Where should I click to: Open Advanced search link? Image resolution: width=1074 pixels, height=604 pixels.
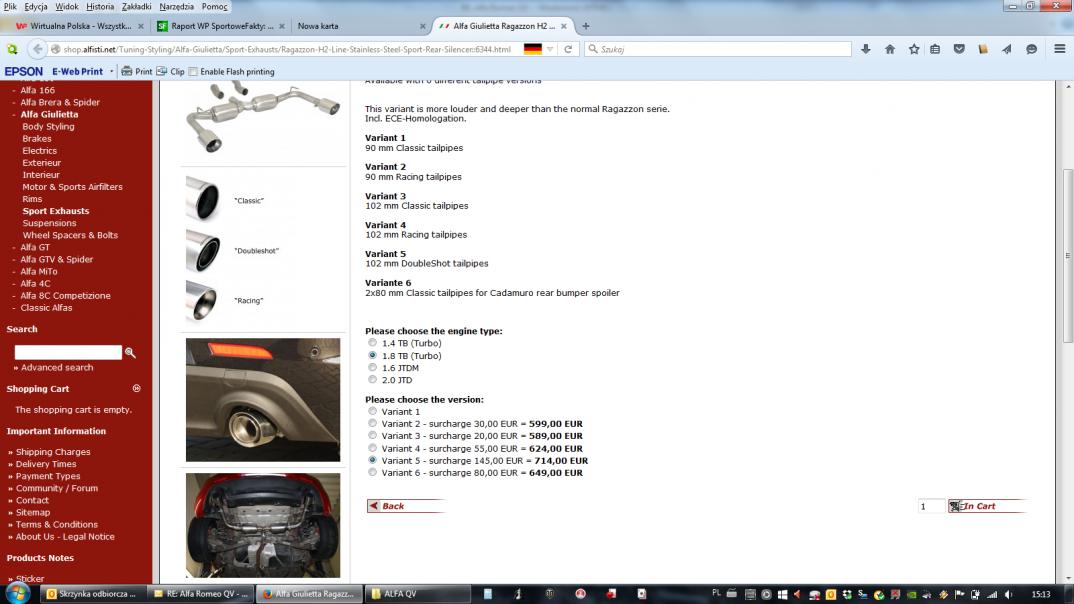tap(57, 368)
